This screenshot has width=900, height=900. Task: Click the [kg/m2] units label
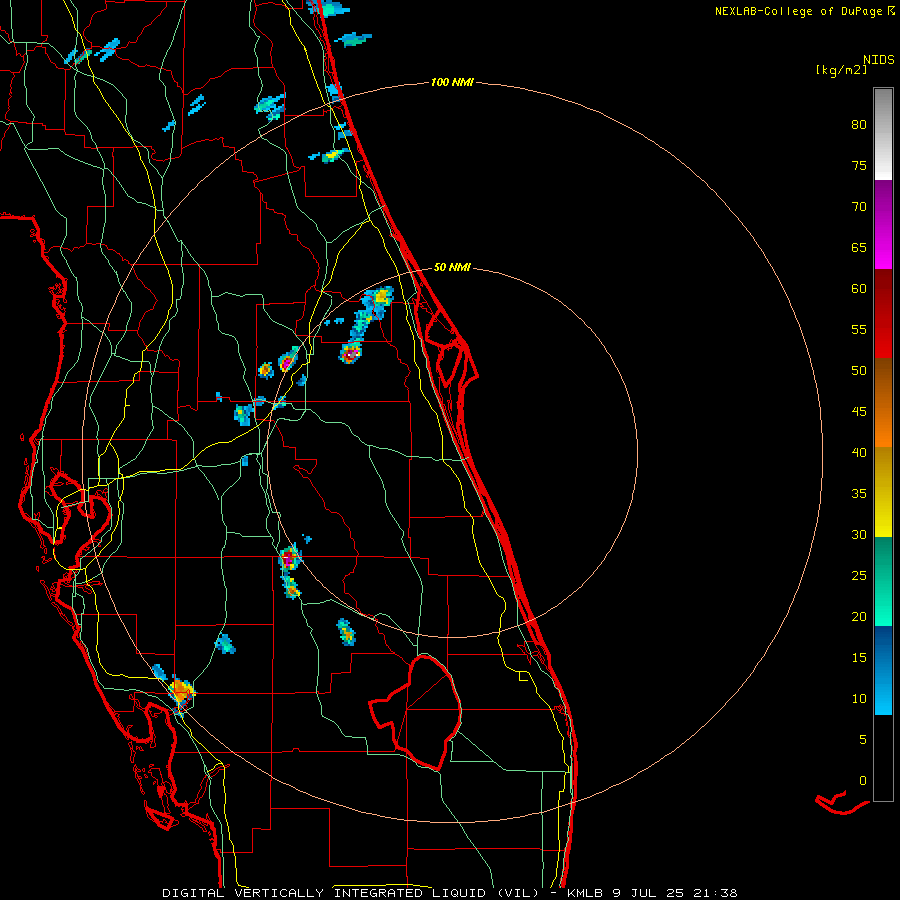click(841, 70)
